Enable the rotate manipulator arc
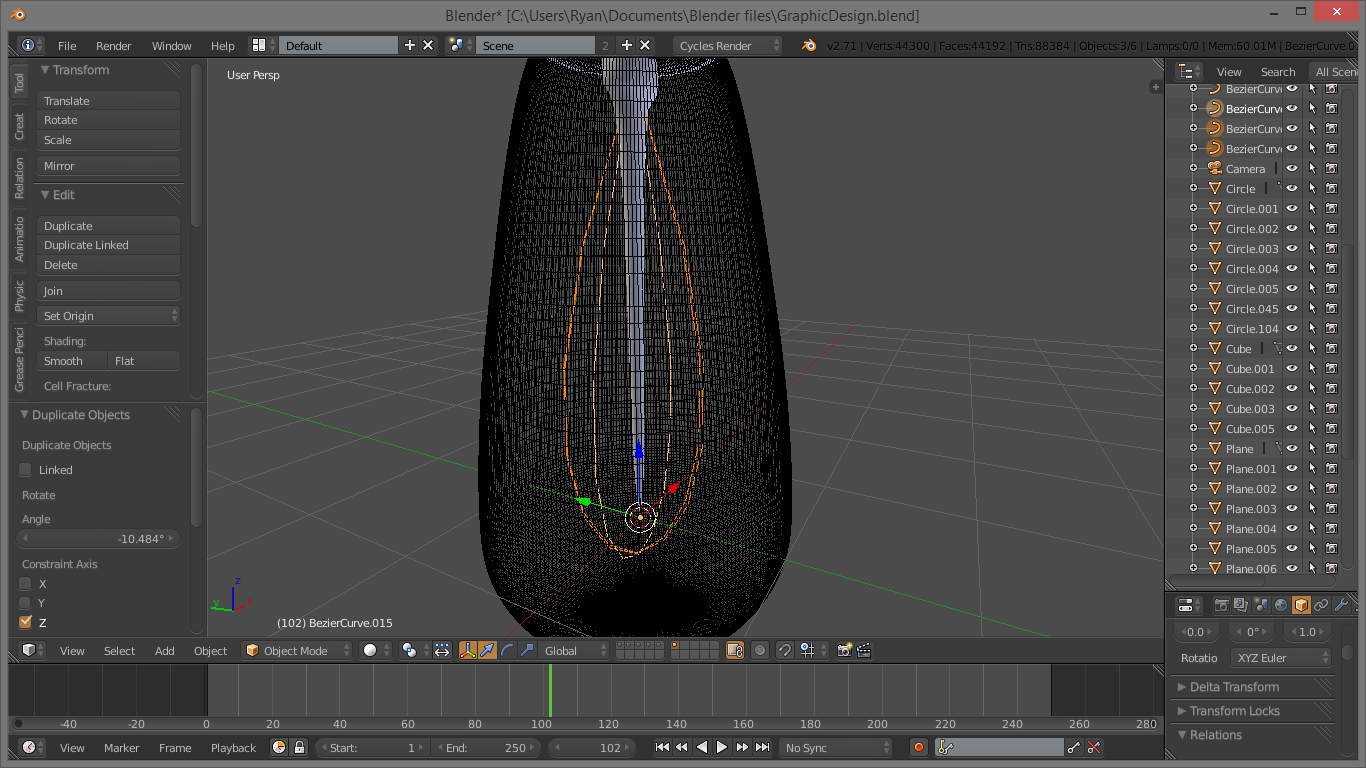The width and height of the screenshot is (1366, 768). pos(507,650)
